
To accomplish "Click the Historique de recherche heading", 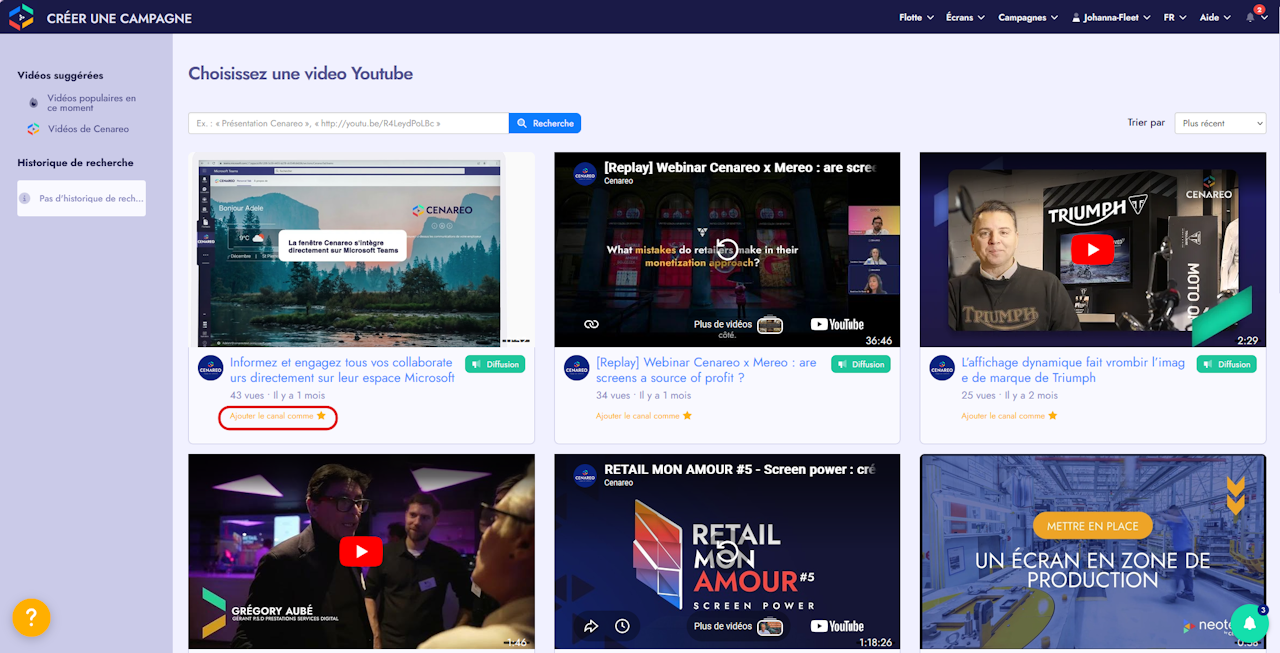I will [x=75, y=163].
